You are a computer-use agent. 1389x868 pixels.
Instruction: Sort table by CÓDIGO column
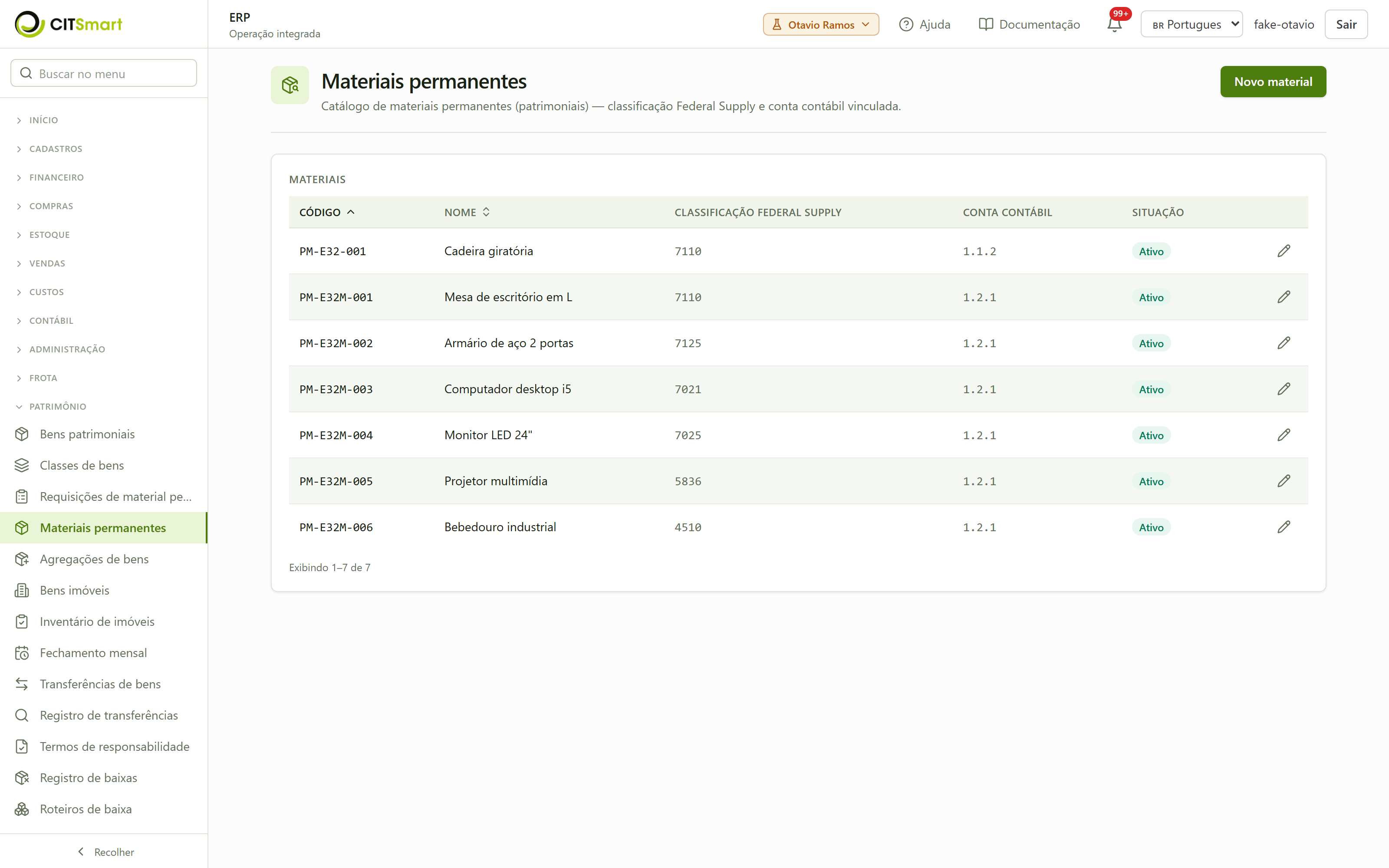click(x=326, y=212)
